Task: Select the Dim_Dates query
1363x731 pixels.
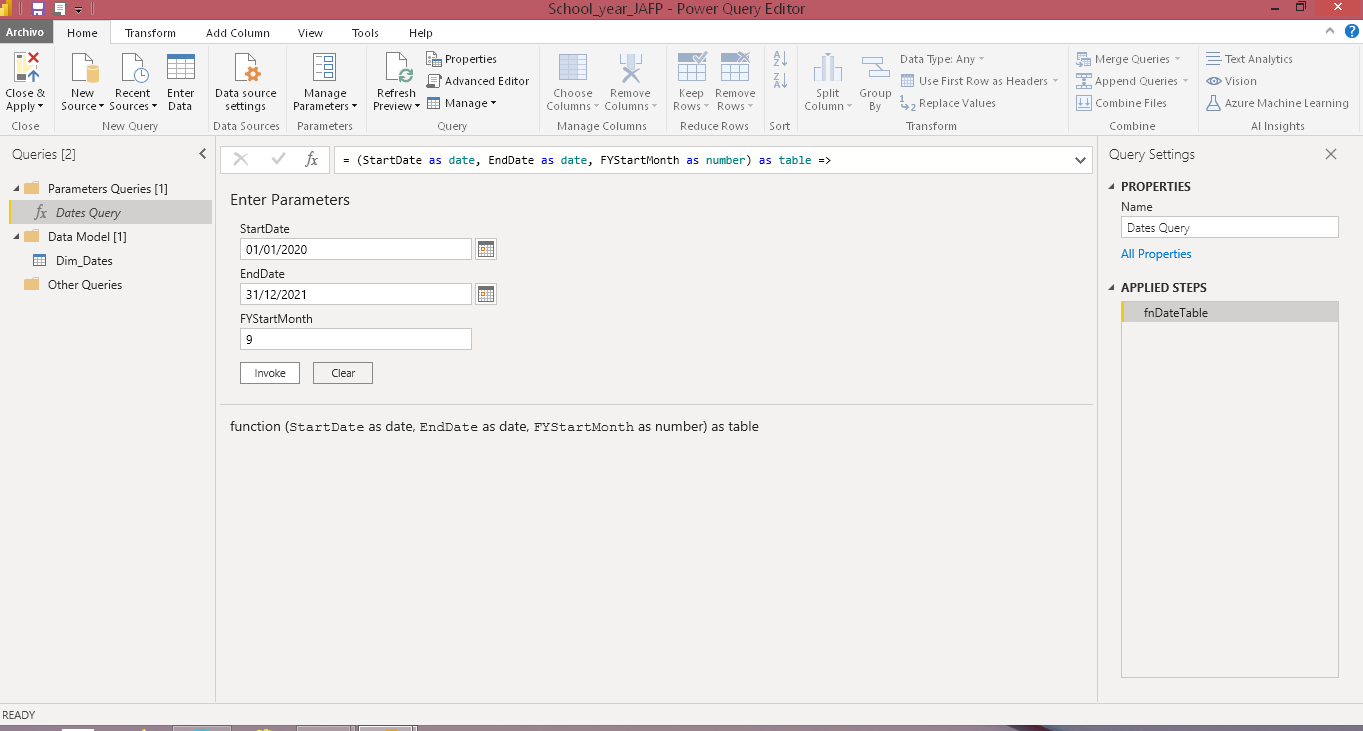Action: click(x=84, y=261)
